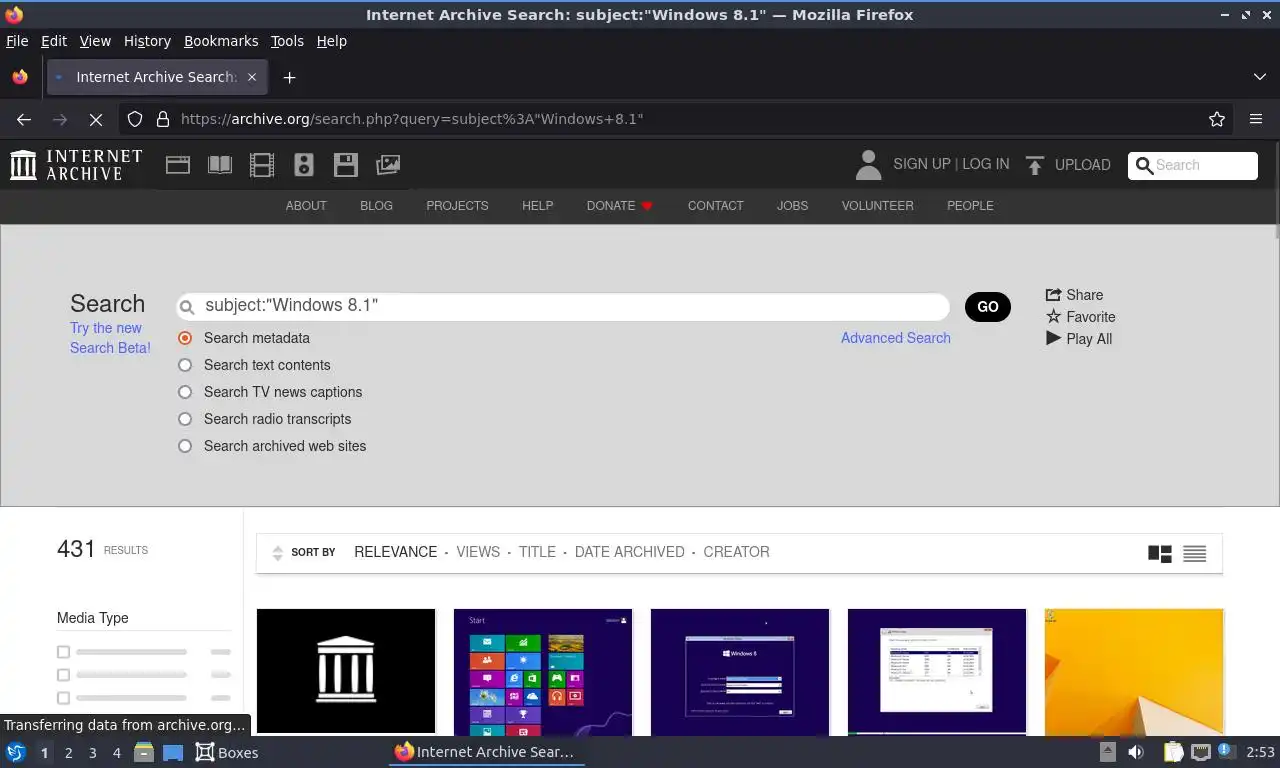Launch Boxes from the taskbar
1280x768 pixels.
click(227, 752)
